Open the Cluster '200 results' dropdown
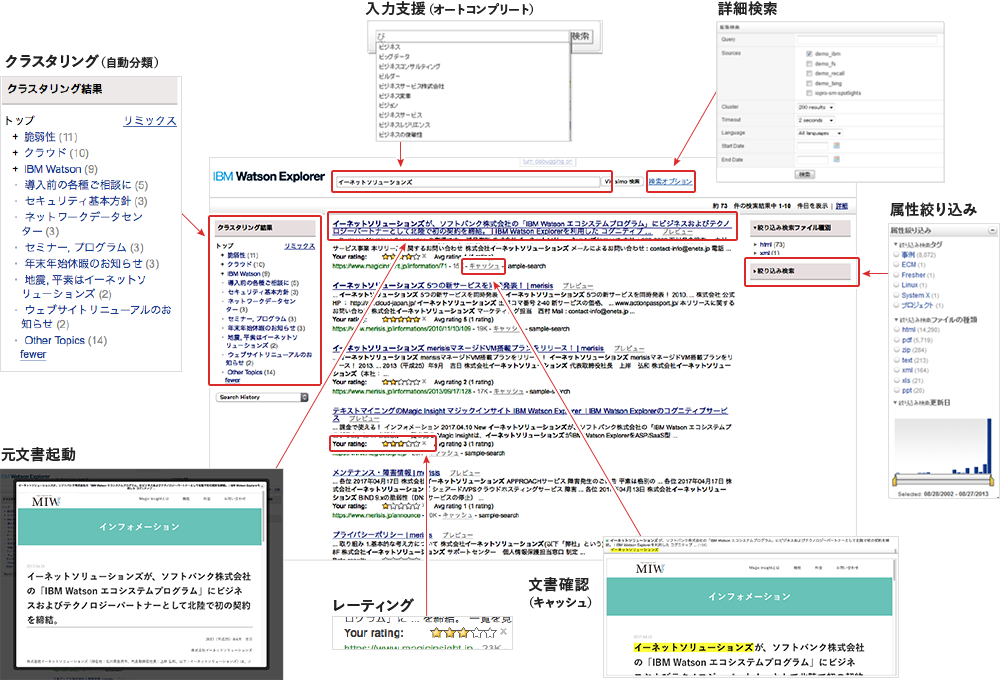The width and height of the screenshot is (1000, 680). (816, 107)
